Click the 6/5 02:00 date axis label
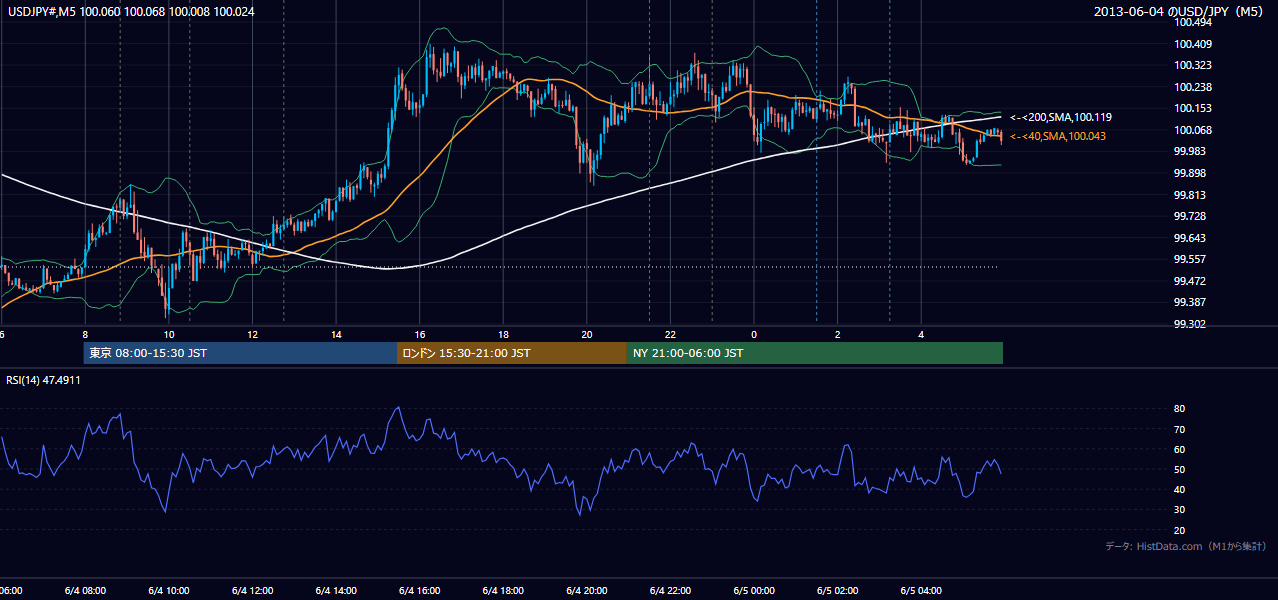 [838, 591]
